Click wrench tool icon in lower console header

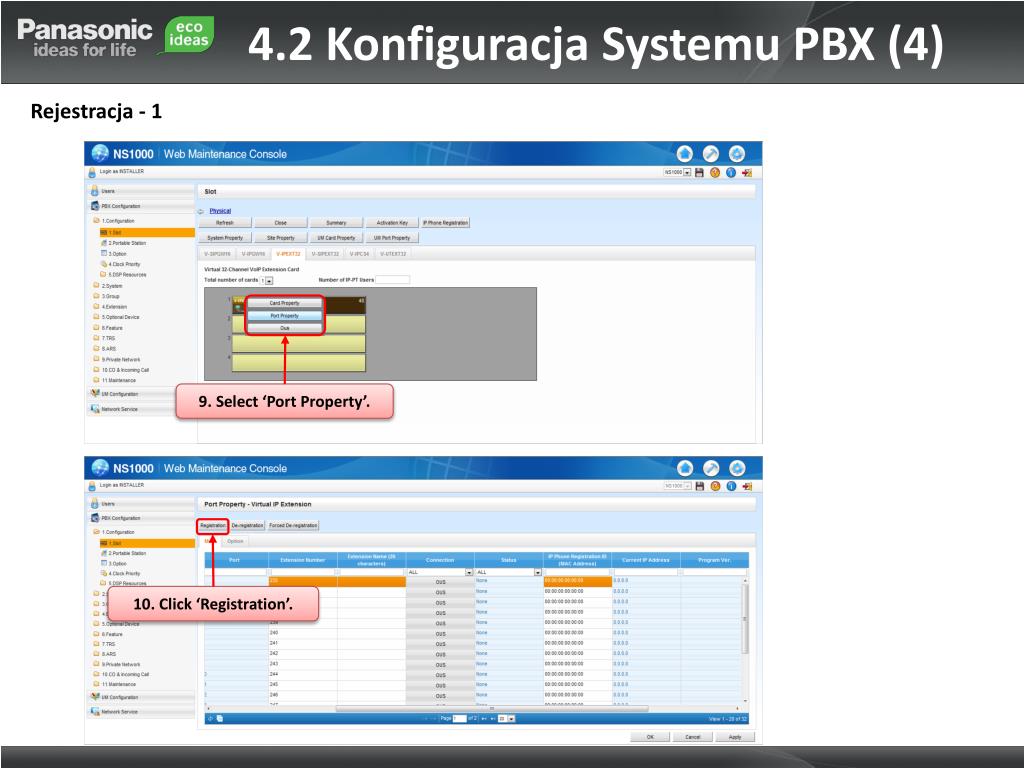pyautogui.click(x=711, y=468)
